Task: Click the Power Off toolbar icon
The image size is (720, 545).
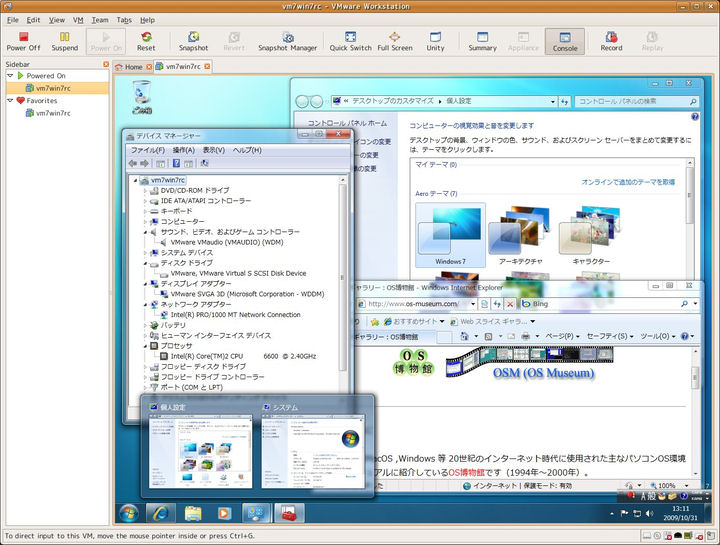Action: pos(23,41)
